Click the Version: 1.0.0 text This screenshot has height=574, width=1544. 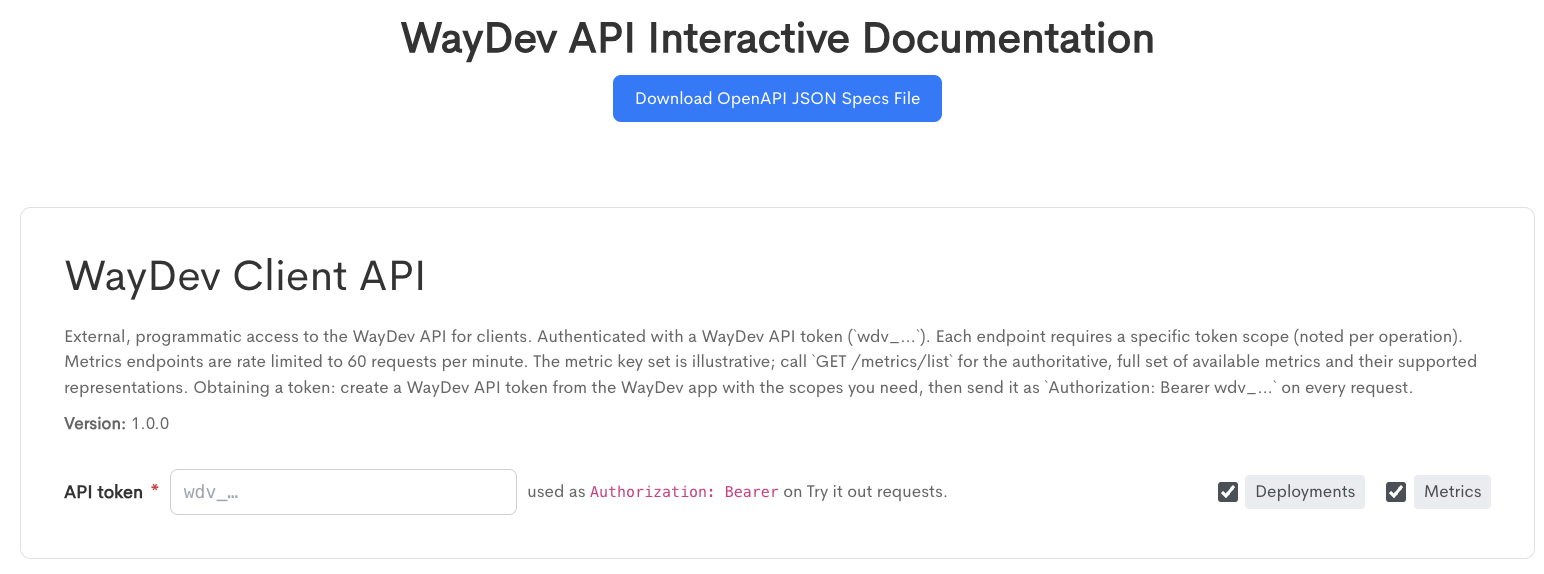117,423
